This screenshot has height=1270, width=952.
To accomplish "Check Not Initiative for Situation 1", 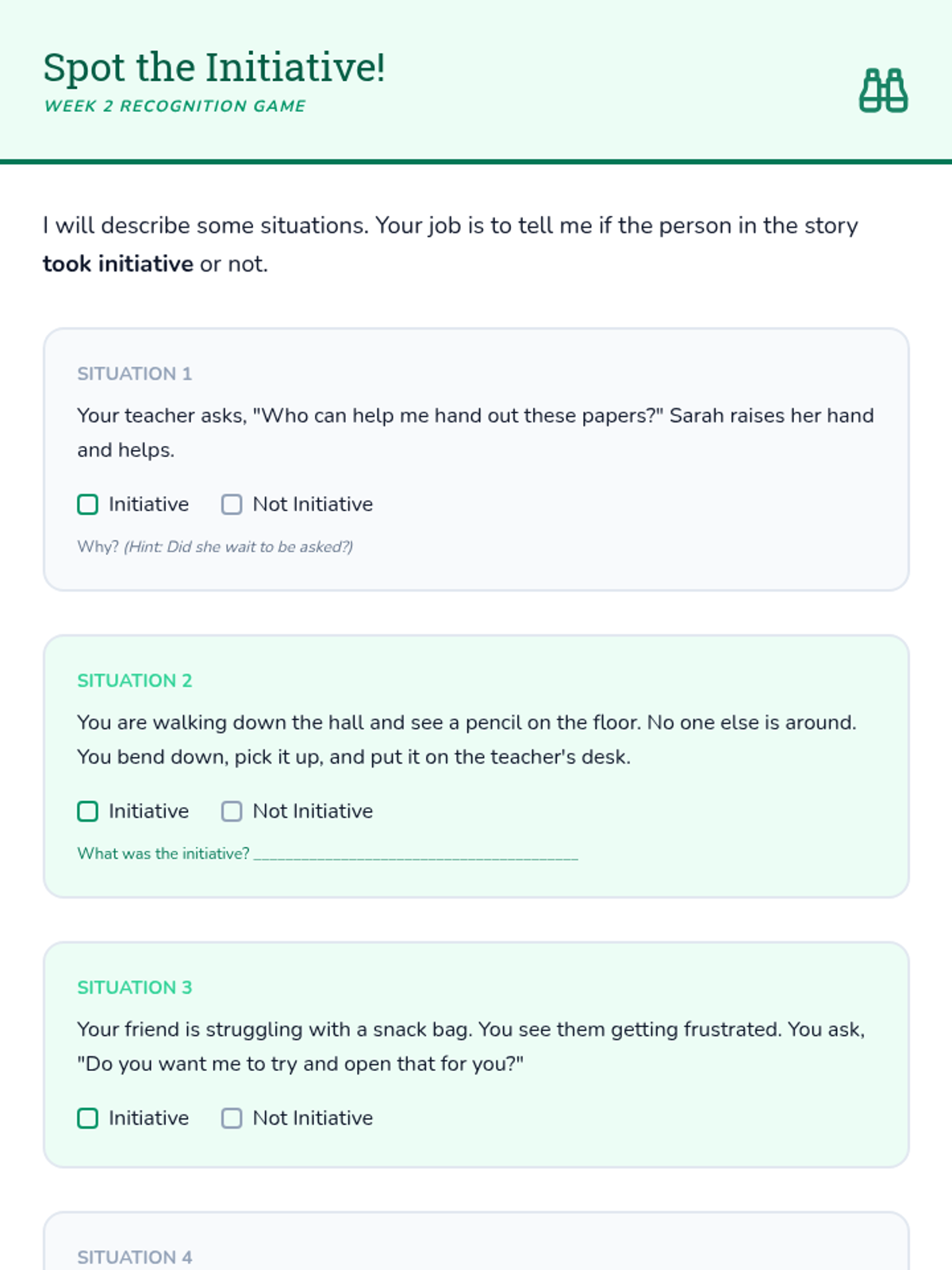I will [232, 505].
